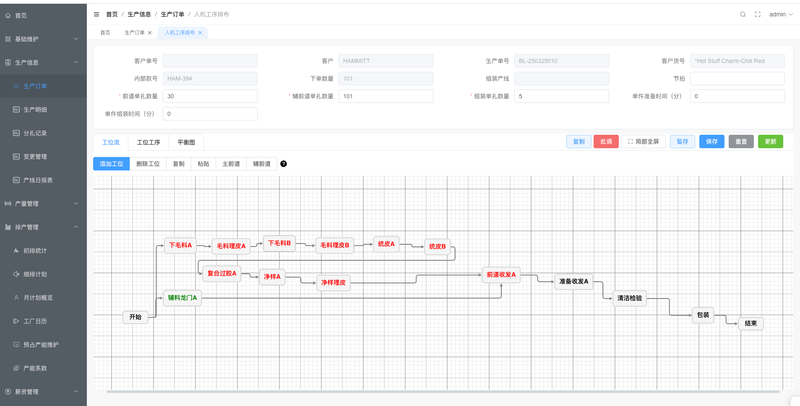Click the 产量管理 icon in sidebar
Viewport: 800px width, 406px height.
click(8, 204)
